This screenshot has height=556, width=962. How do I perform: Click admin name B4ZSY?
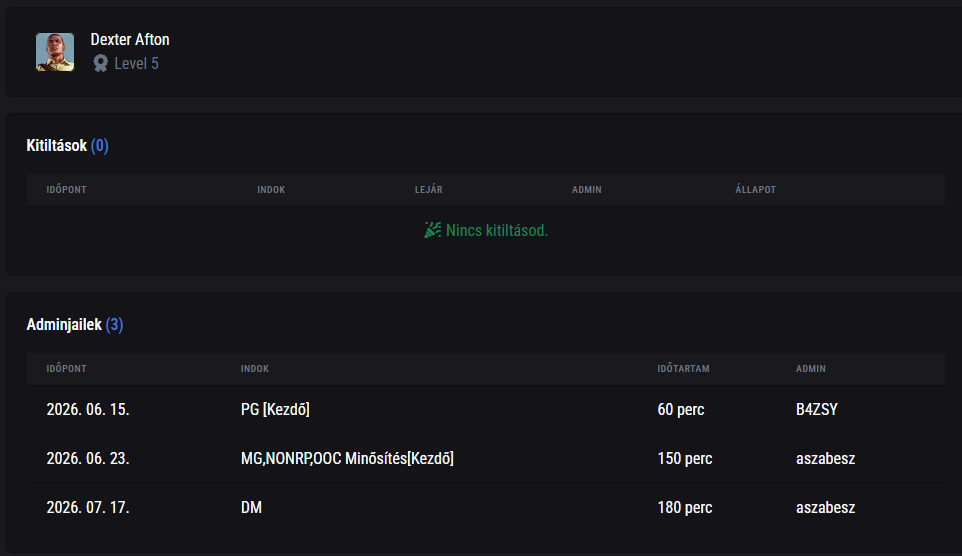click(x=817, y=409)
